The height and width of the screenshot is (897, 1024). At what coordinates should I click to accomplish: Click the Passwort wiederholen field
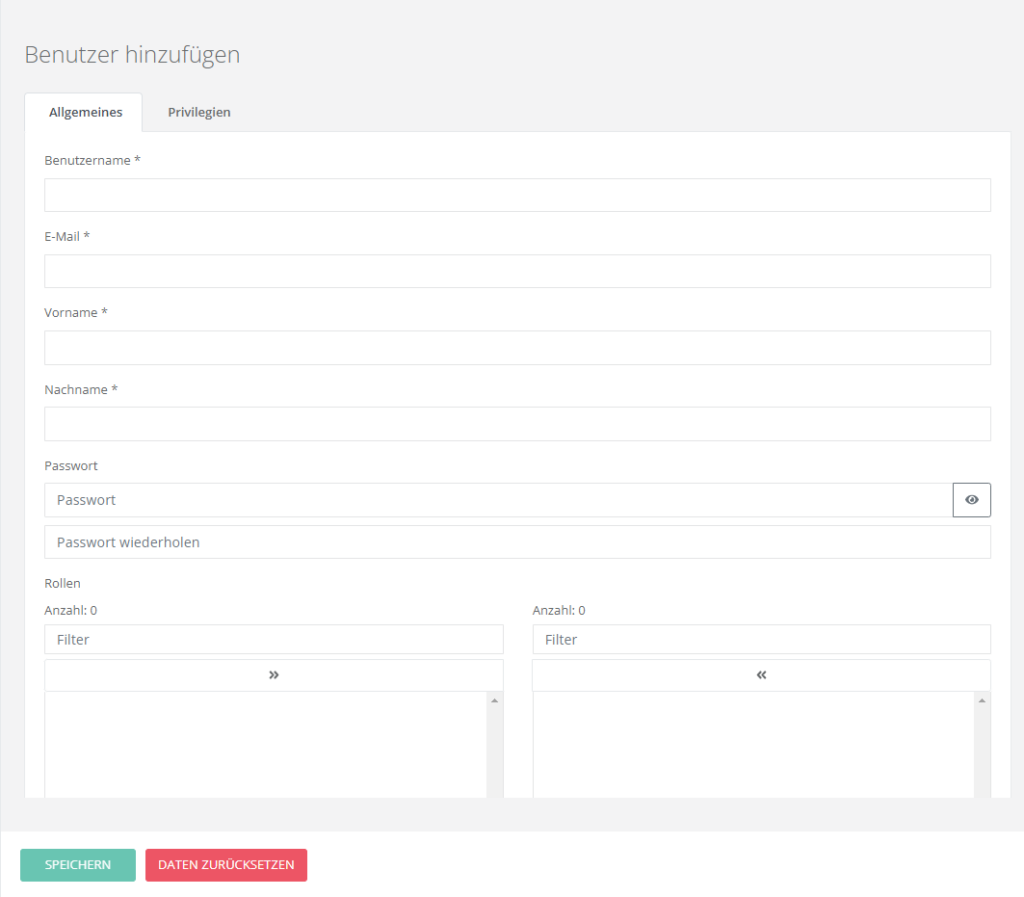click(517, 542)
